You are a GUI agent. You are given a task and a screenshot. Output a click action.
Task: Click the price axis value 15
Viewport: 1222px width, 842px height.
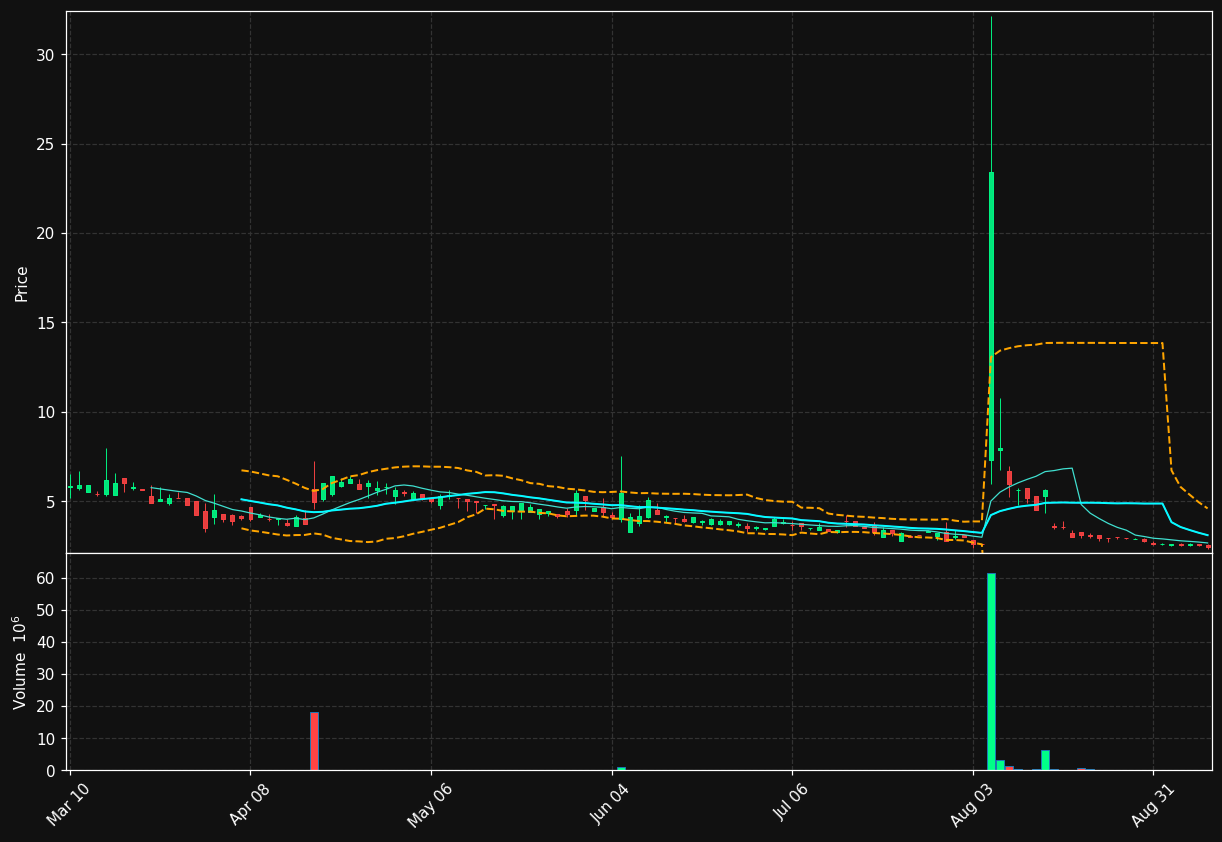[x=45, y=323]
